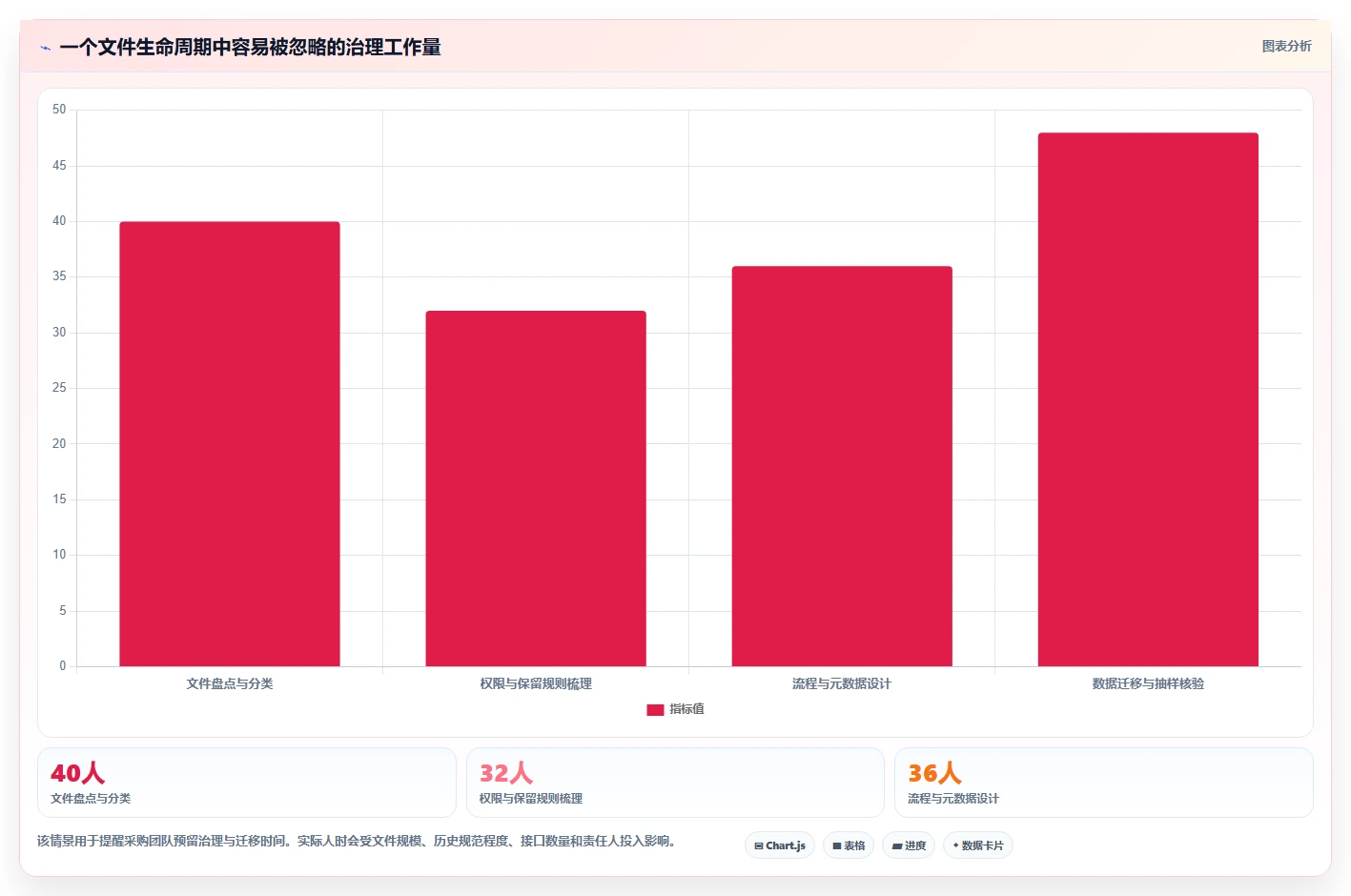Click the 文件盘点与分类 x-axis label

click(x=230, y=683)
